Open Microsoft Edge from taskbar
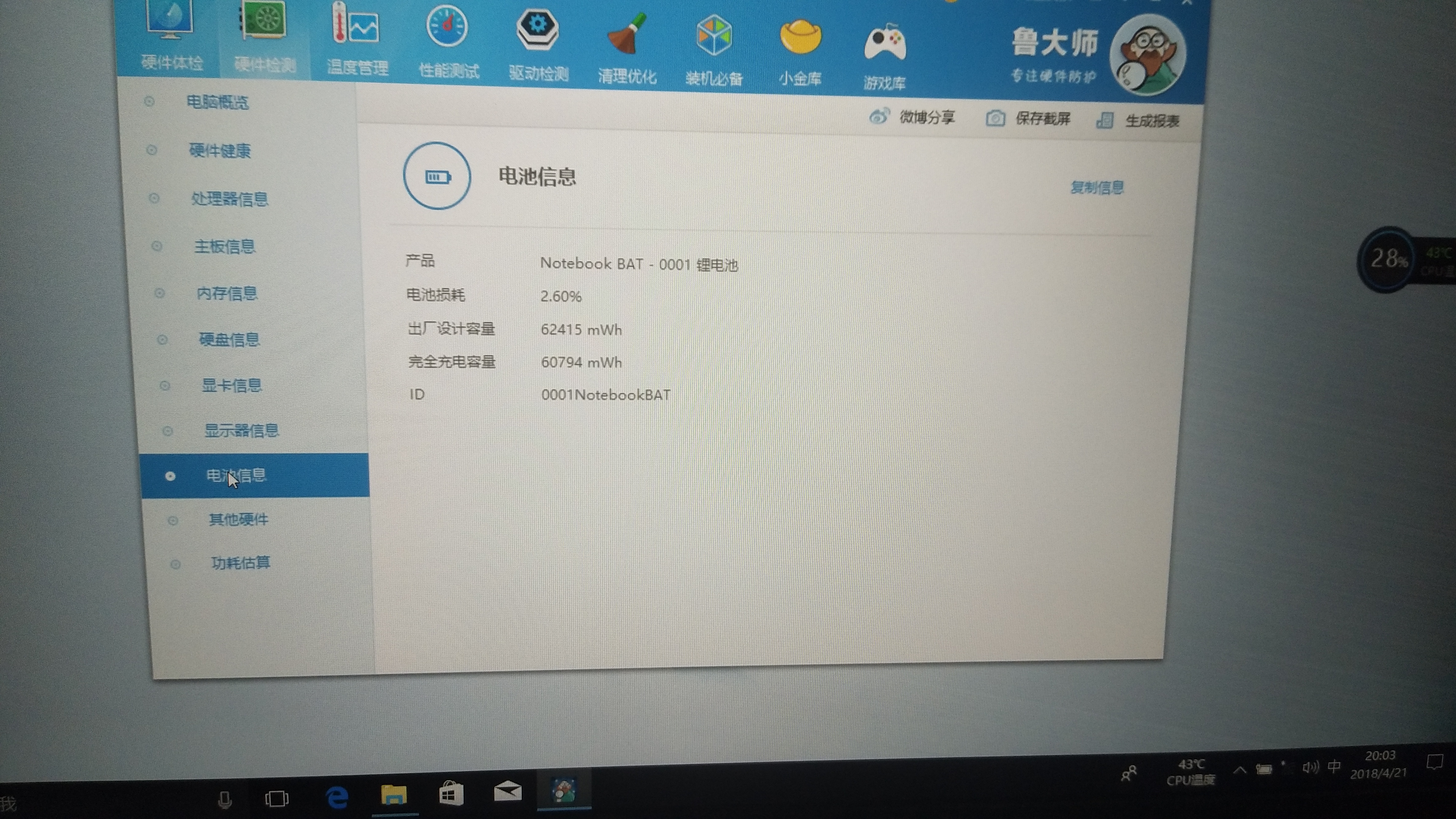1456x819 pixels. pyautogui.click(x=337, y=798)
